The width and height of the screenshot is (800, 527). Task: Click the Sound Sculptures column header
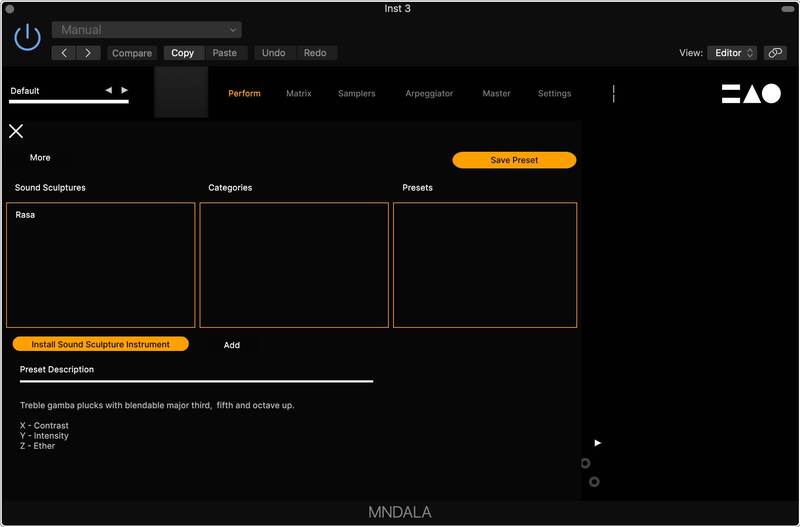click(50, 188)
